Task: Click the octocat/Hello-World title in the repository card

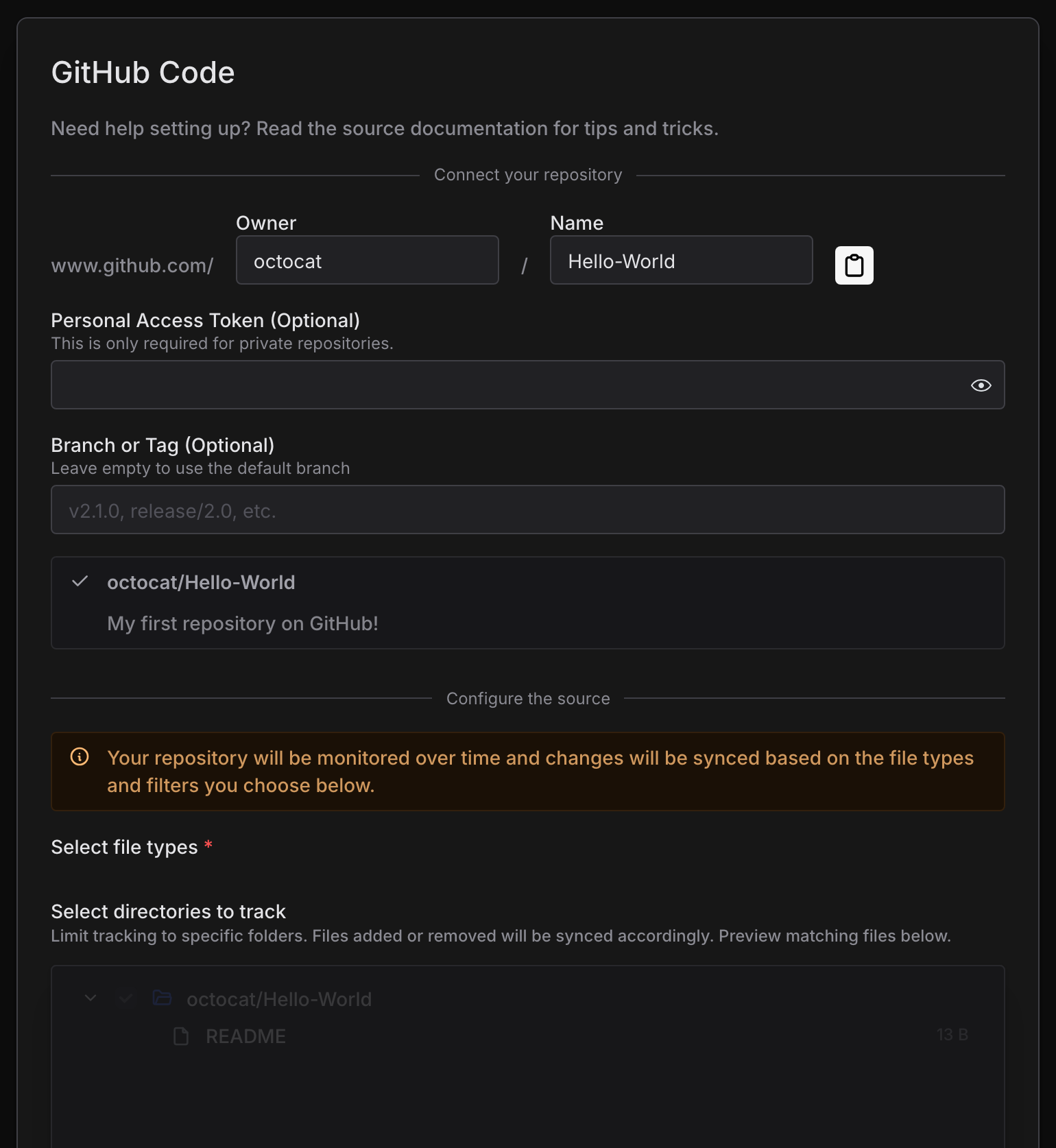Action: tap(201, 582)
